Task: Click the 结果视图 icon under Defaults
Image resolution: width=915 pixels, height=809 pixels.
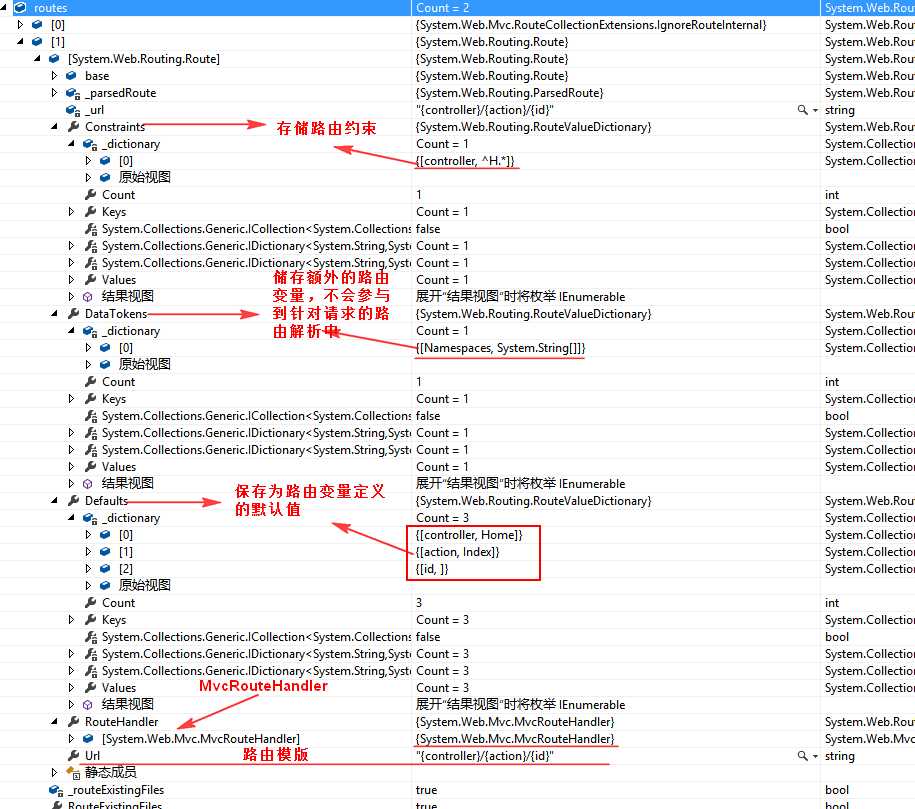Action: [88, 705]
